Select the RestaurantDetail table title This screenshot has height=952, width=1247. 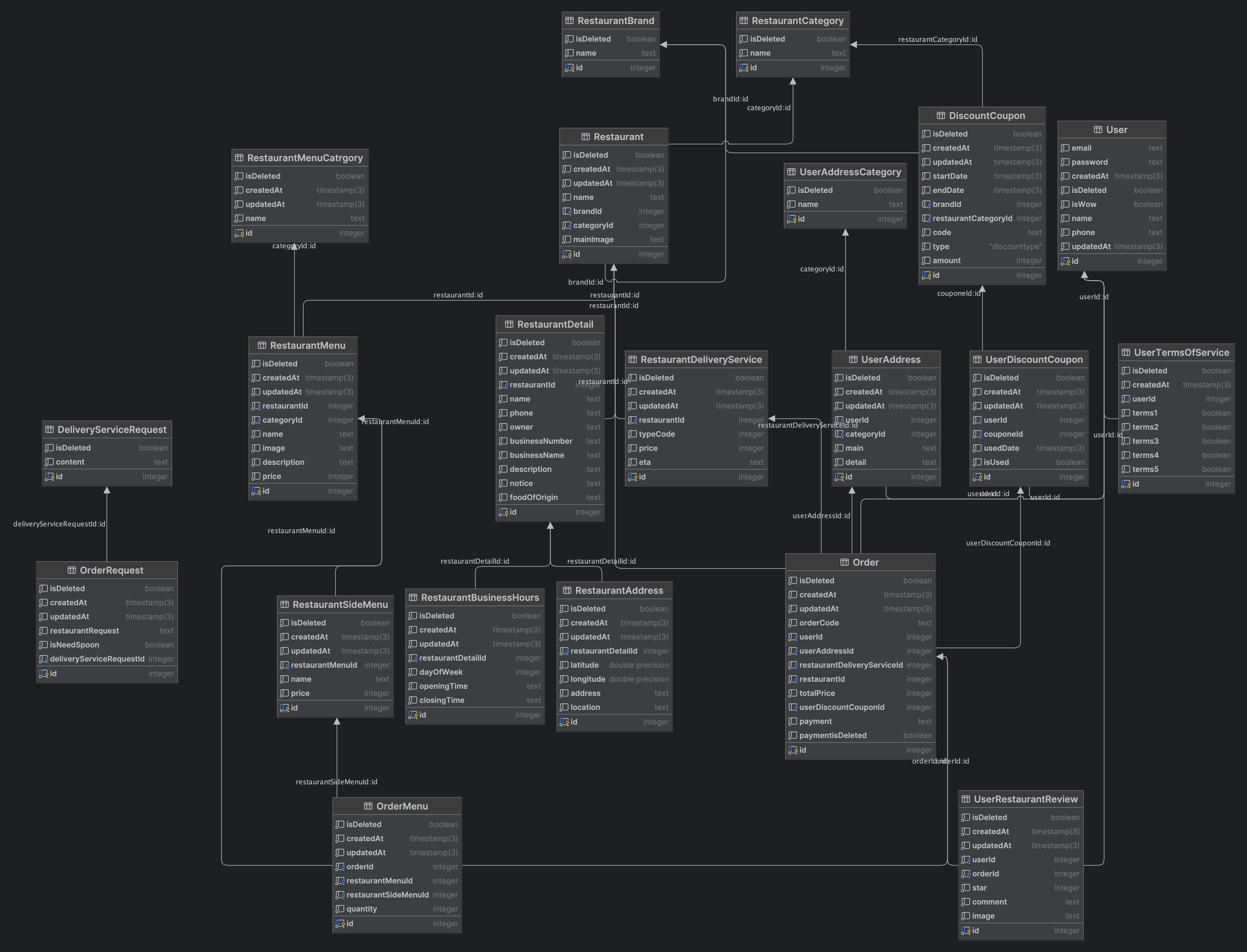(555, 324)
